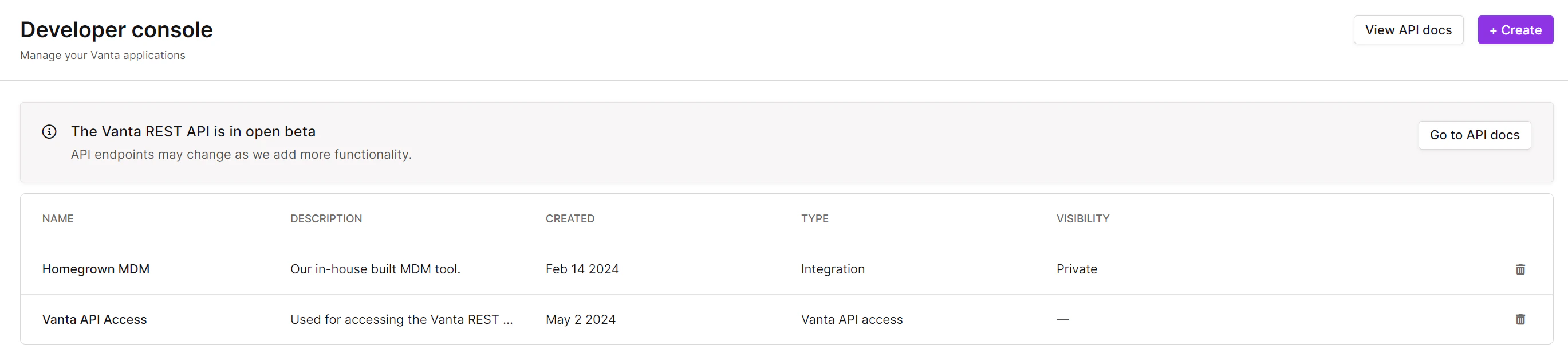Click the Developer console heading
This screenshot has height=360, width=1568.
[x=116, y=30]
